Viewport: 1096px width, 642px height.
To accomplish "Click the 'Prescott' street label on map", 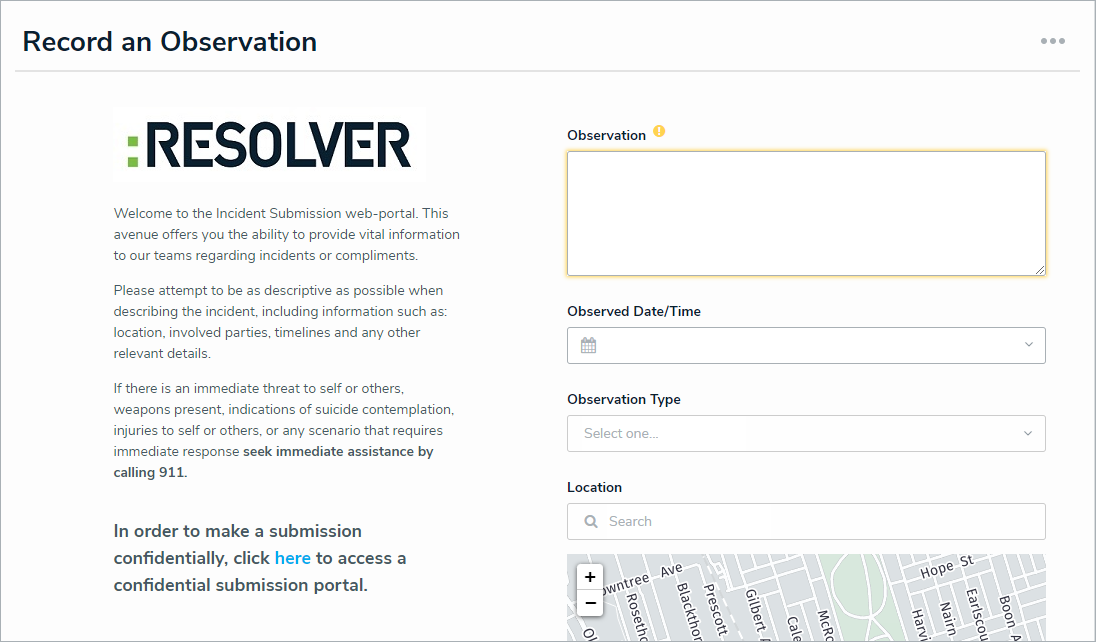I will coord(716,608).
